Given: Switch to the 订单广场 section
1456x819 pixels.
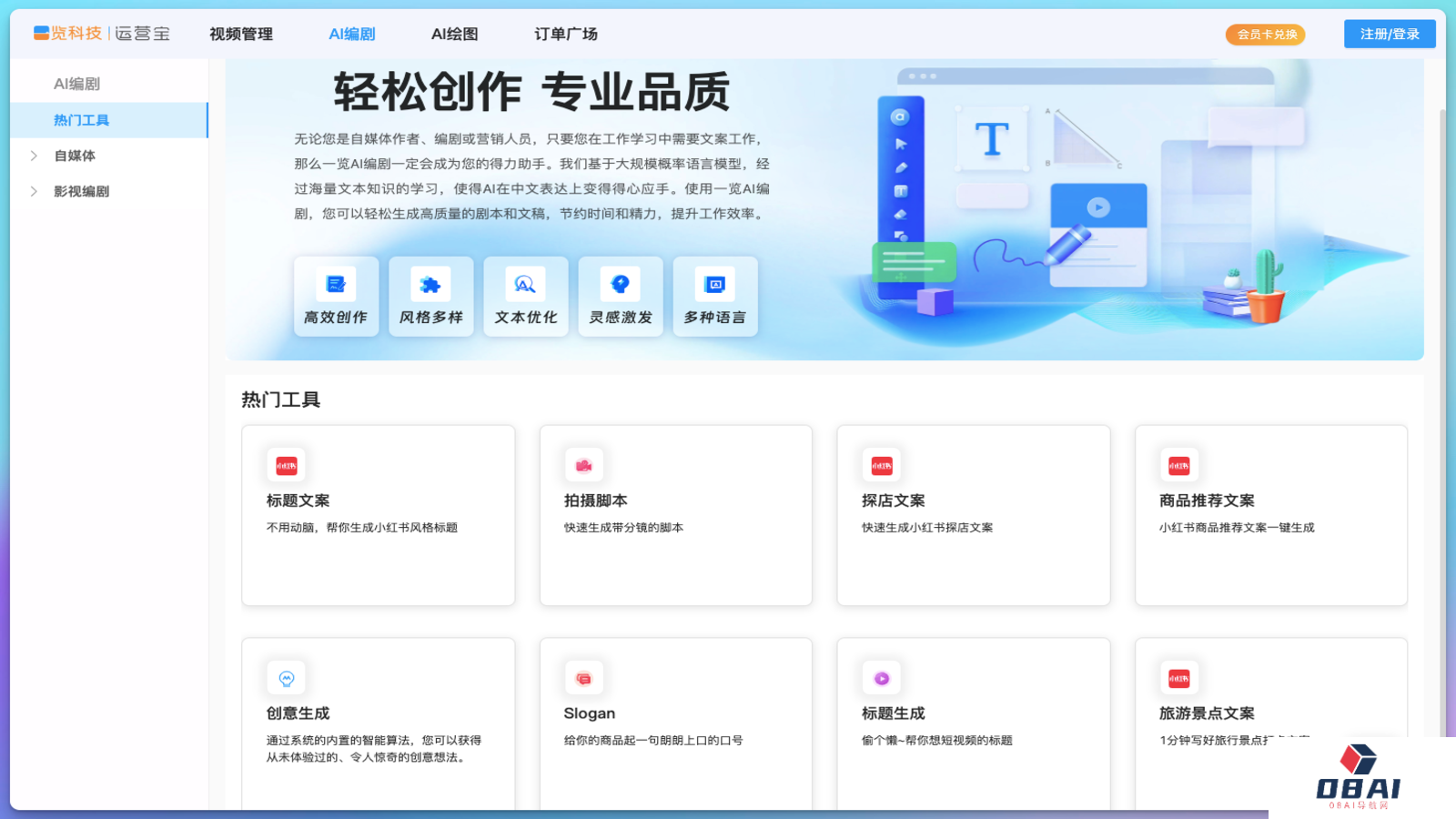Looking at the screenshot, I should tap(565, 34).
